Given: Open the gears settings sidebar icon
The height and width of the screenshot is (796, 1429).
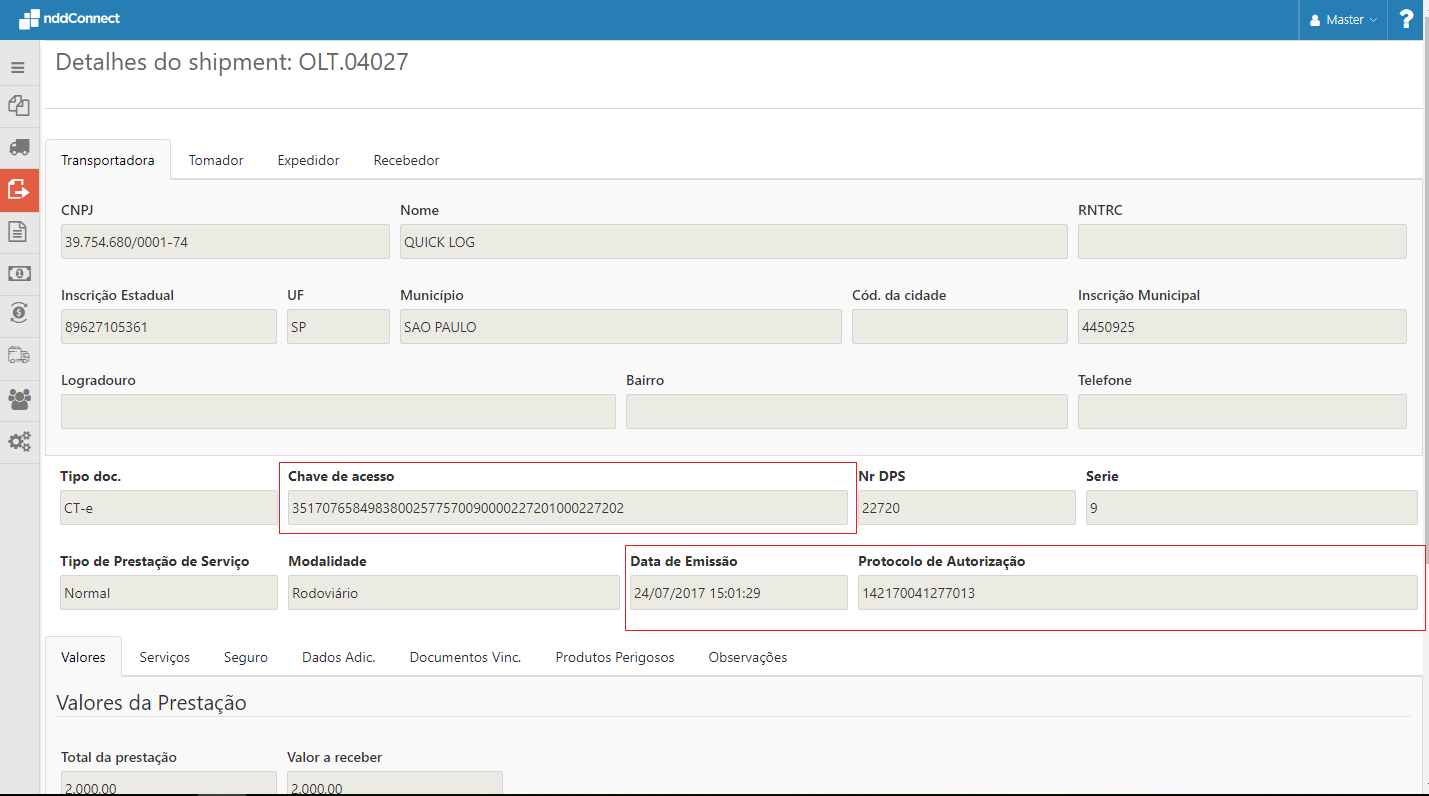Looking at the screenshot, I should tap(18, 441).
